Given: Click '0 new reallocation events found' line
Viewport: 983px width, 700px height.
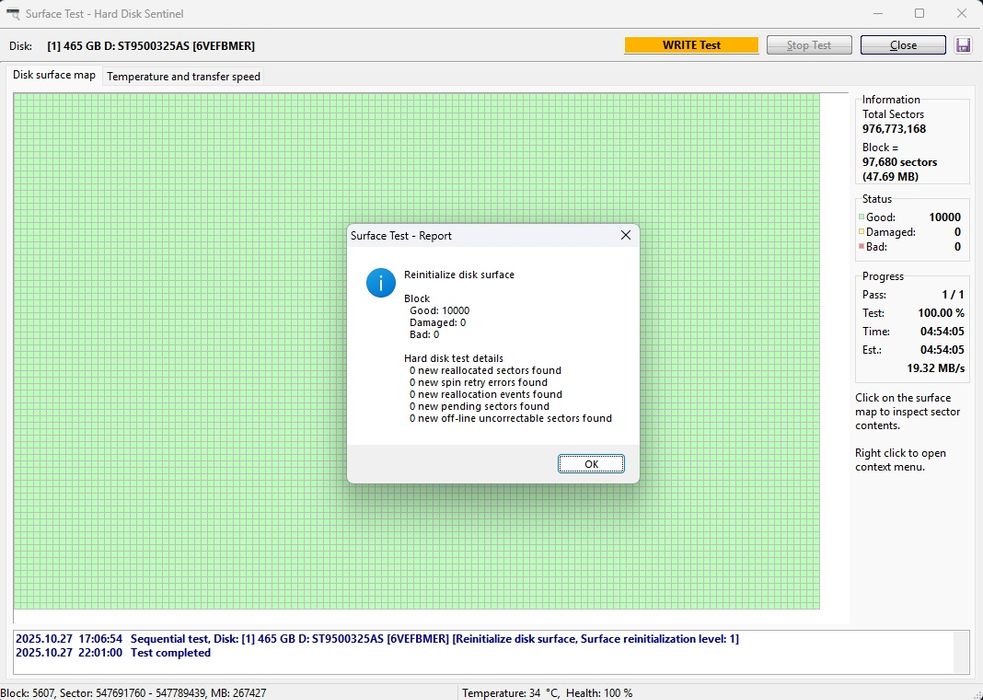Looking at the screenshot, I should 486,394.
